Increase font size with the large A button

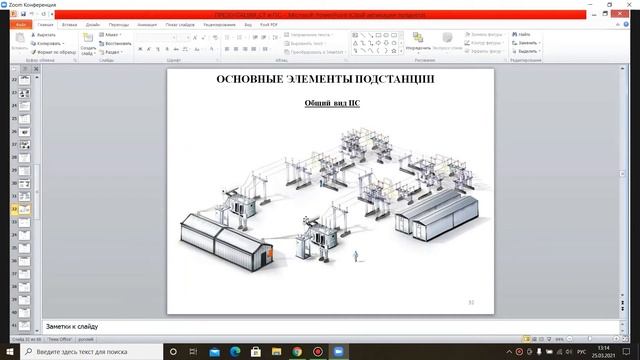click(x=195, y=38)
